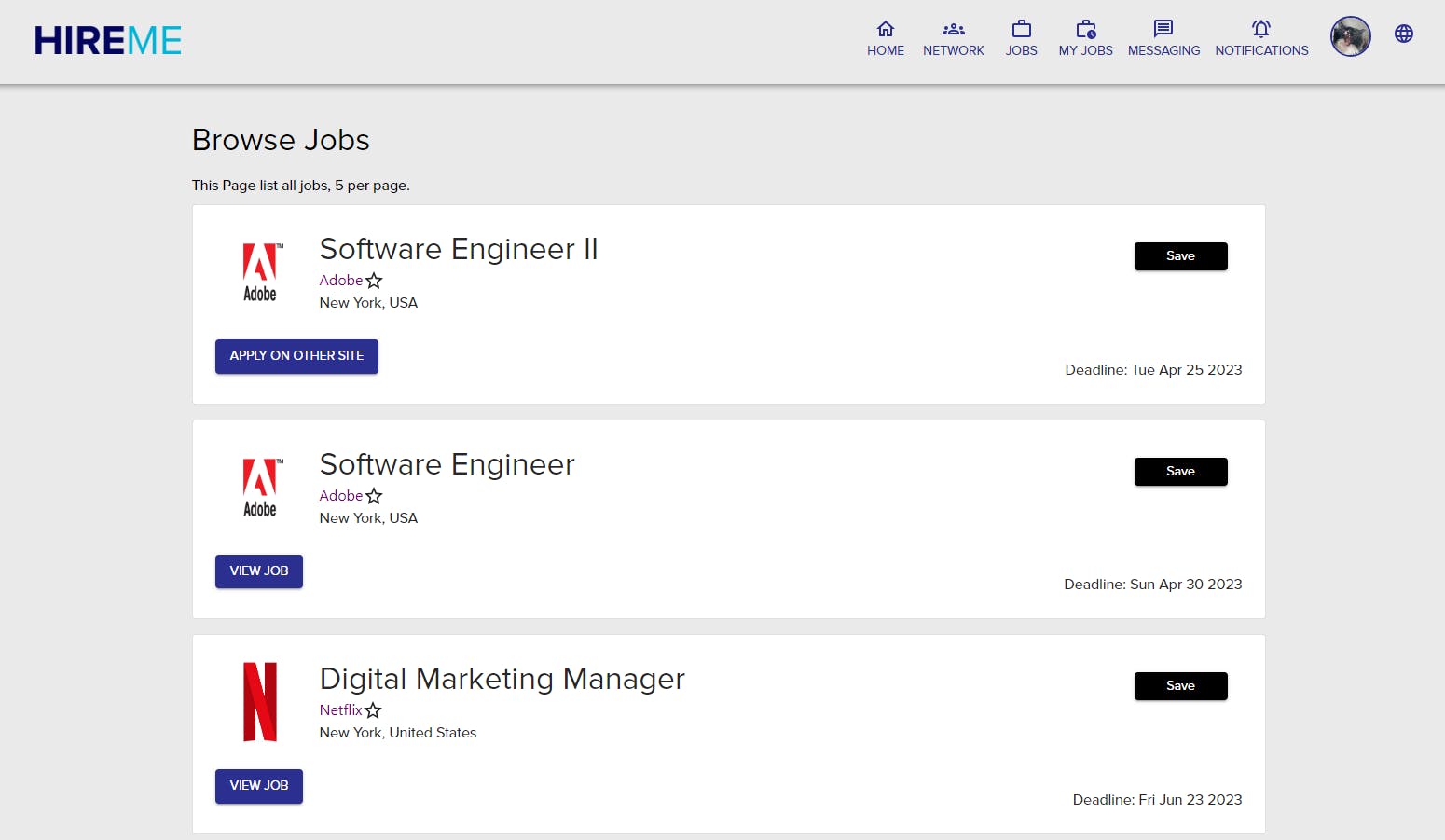Click Apply On Other Site button
Image resolution: width=1445 pixels, height=840 pixels.
(296, 356)
